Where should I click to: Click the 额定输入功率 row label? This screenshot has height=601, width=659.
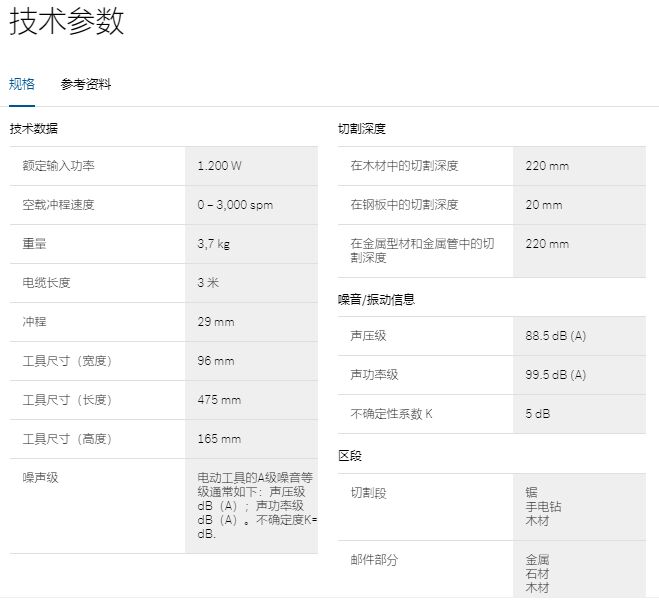59,166
